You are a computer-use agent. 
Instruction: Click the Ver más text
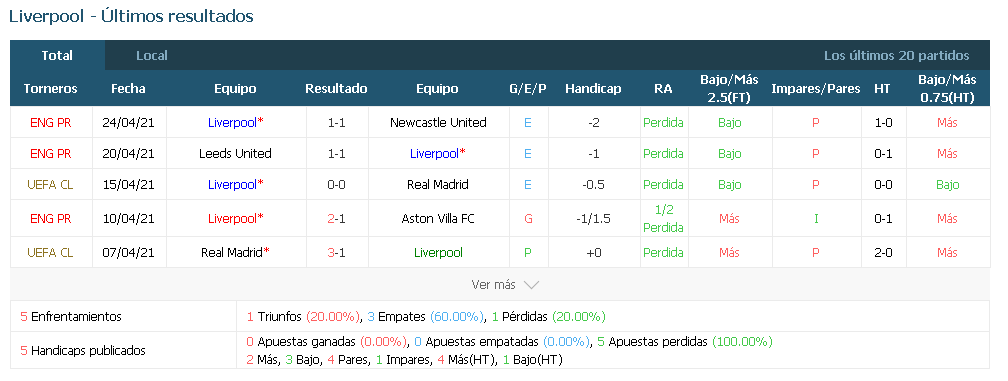pos(494,285)
